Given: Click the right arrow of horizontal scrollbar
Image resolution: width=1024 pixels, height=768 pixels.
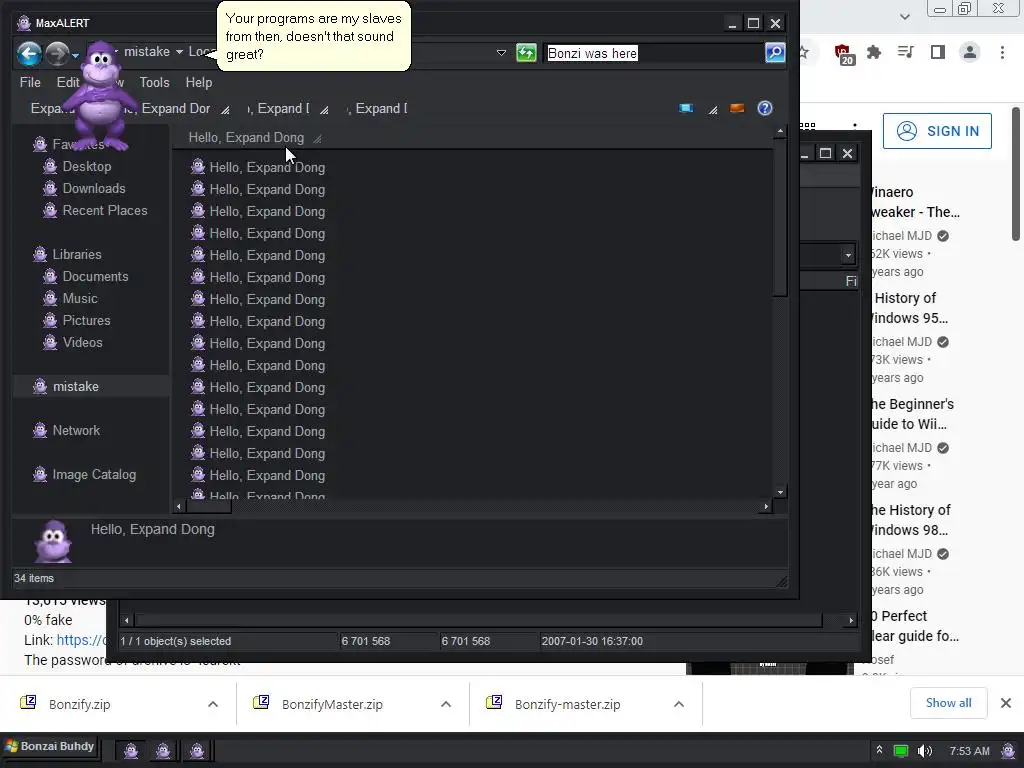Looking at the screenshot, I should [x=766, y=506].
